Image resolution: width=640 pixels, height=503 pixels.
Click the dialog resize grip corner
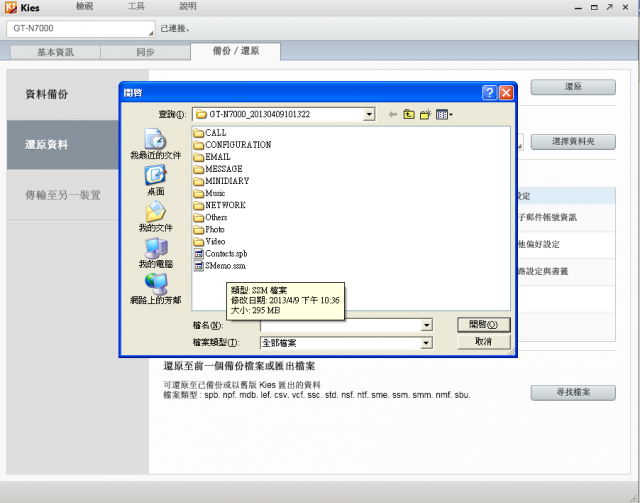pos(511,352)
